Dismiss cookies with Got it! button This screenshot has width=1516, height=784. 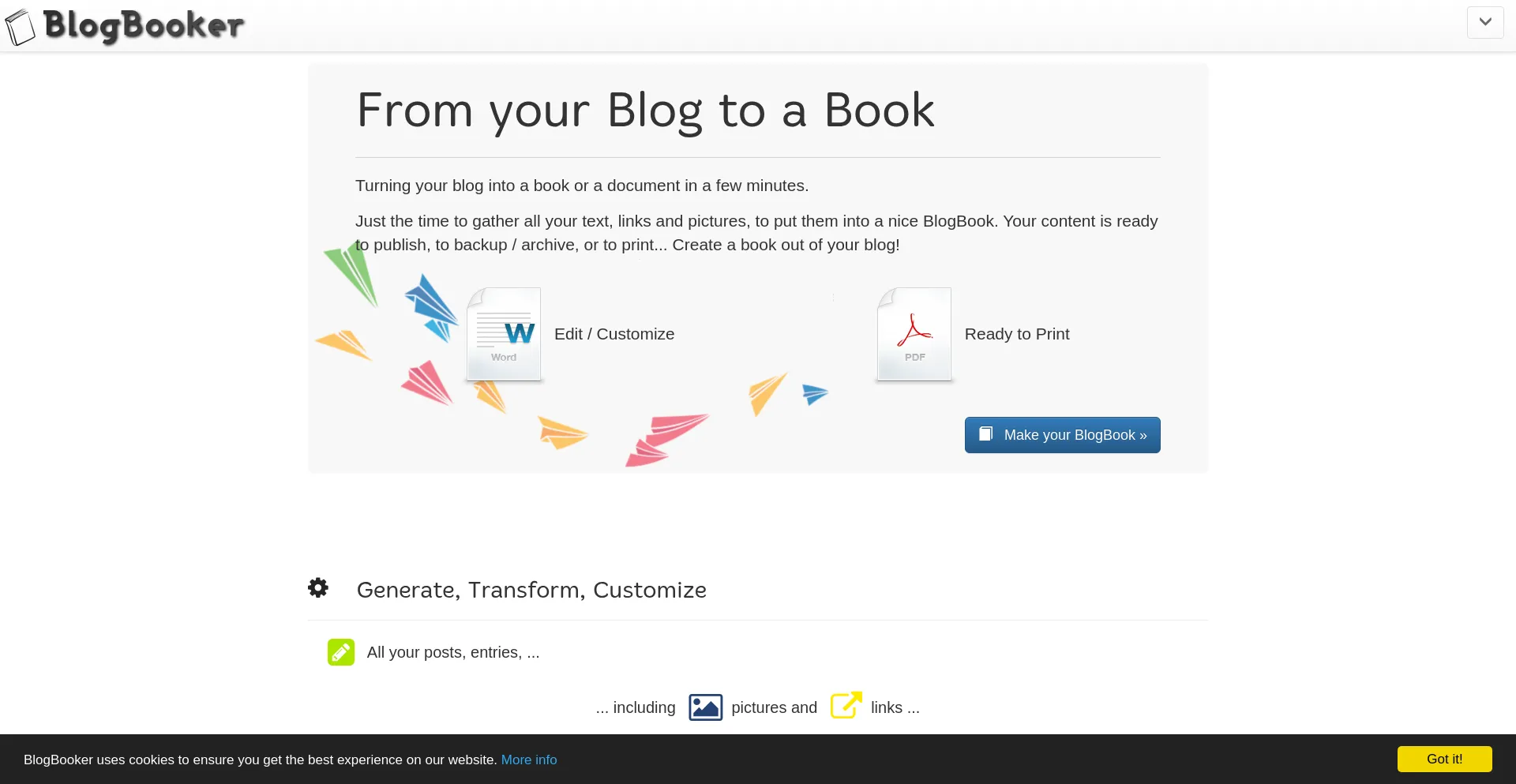(1443, 759)
